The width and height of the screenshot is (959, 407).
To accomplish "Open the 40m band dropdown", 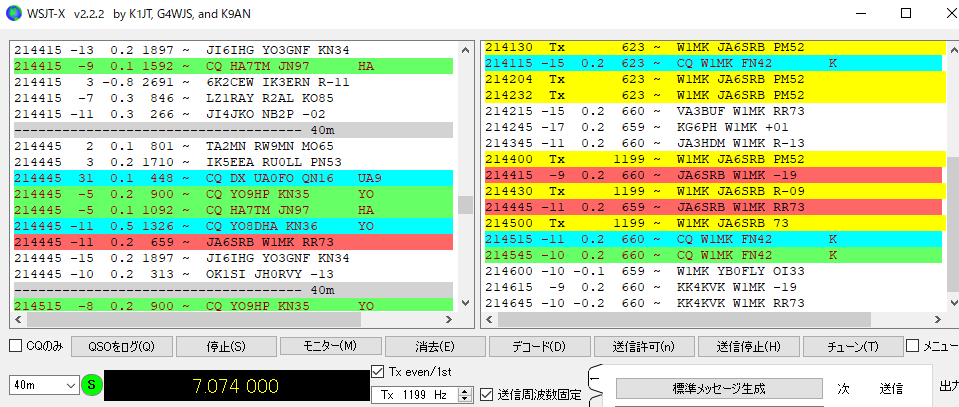I will click(43, 386).
